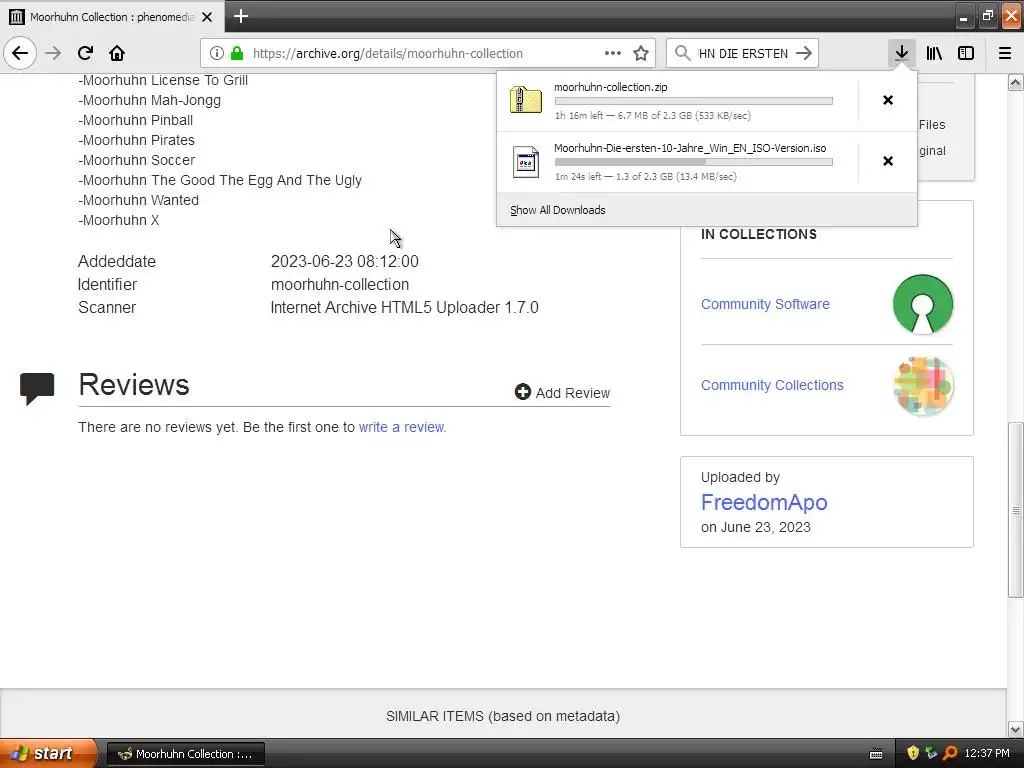Open the browser home page
This screenshot has width=1024, height=768.
[x=117, y=53]
